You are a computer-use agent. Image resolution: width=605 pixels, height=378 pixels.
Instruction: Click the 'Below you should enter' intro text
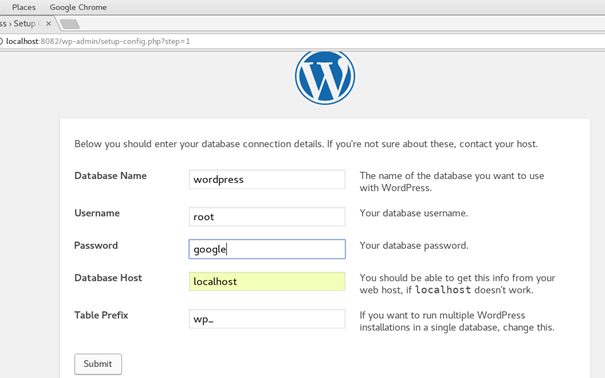click(306, 144)
